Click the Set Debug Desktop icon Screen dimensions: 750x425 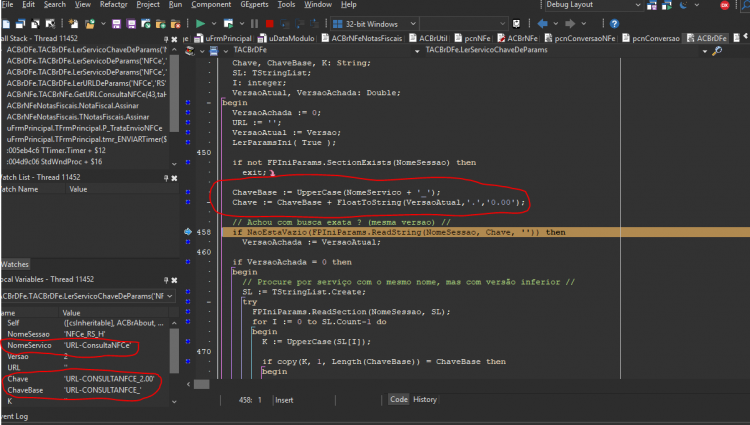pyautogui.click(x=667, y=5)
